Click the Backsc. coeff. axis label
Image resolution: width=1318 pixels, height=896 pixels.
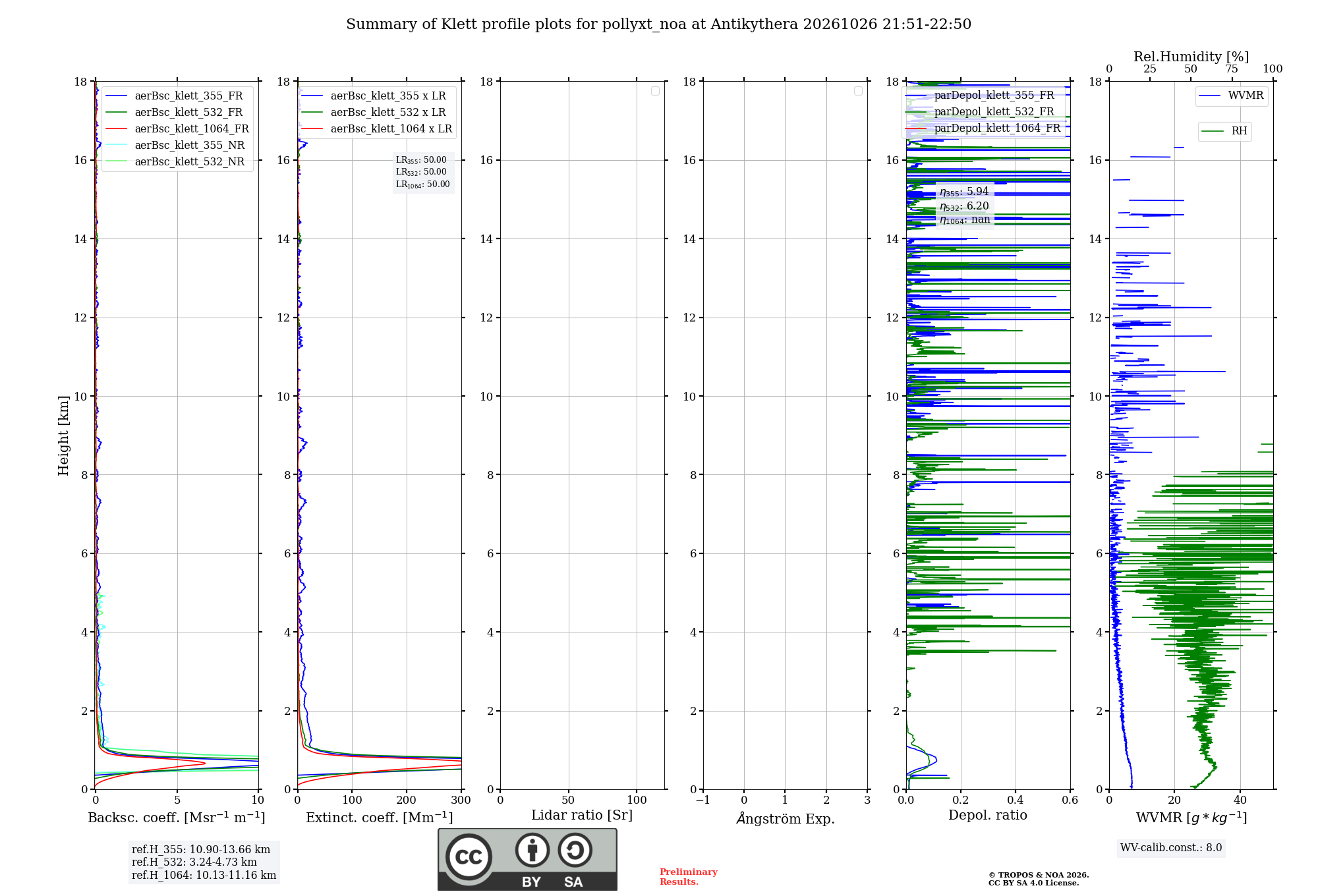click(177, 818)
